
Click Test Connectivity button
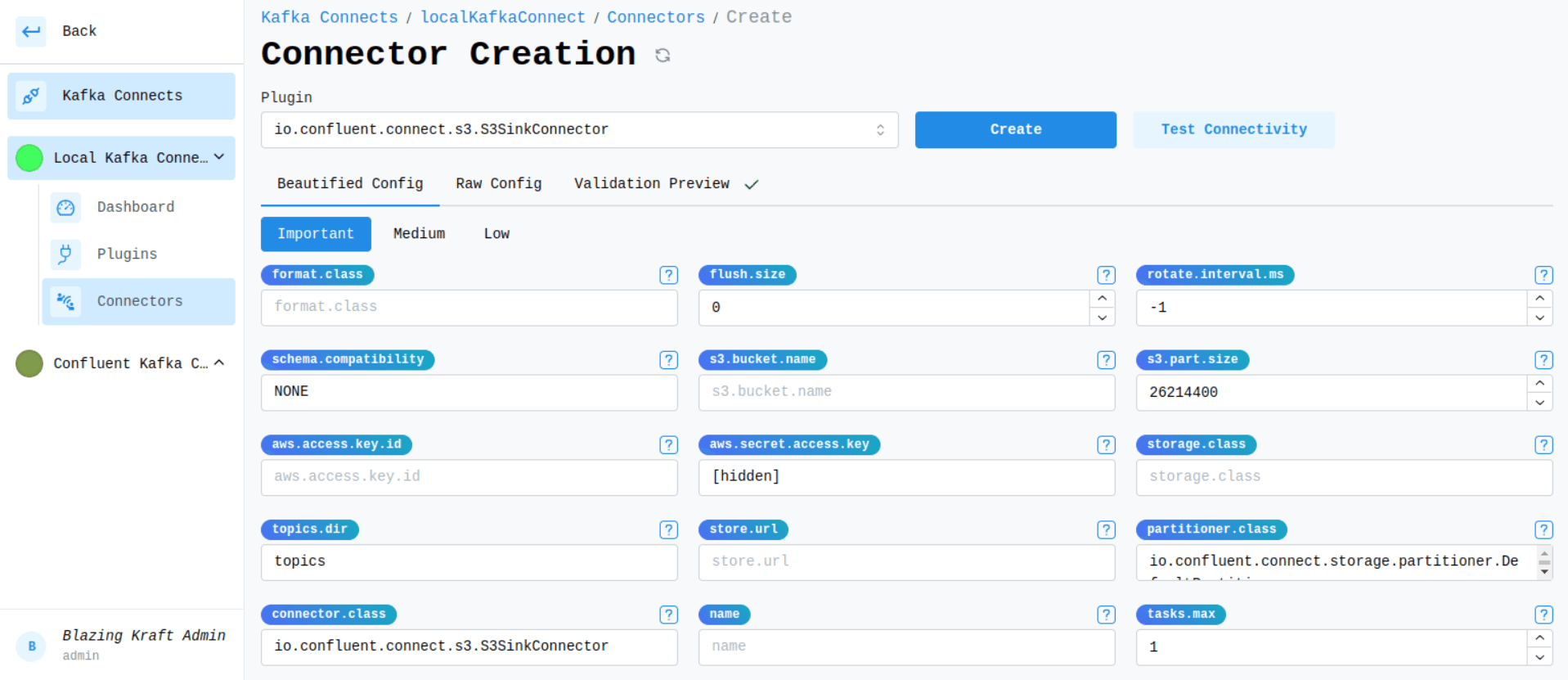click(x=1233, y=129)
